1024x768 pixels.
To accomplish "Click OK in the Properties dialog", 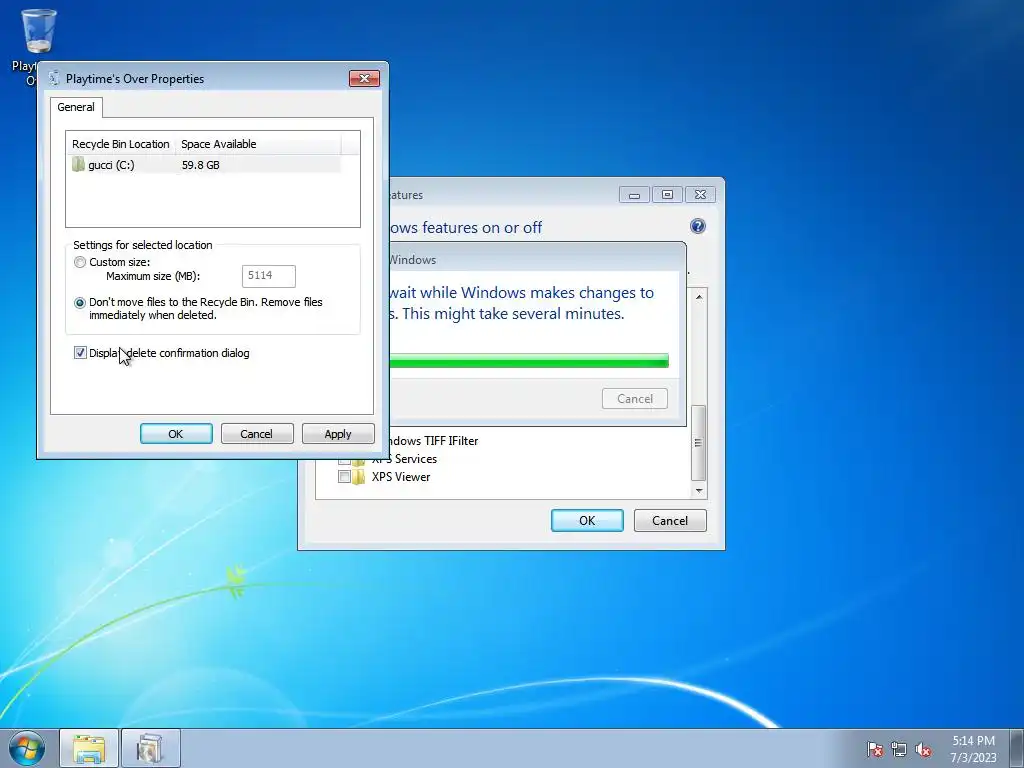I will click(x=176, y=434).
